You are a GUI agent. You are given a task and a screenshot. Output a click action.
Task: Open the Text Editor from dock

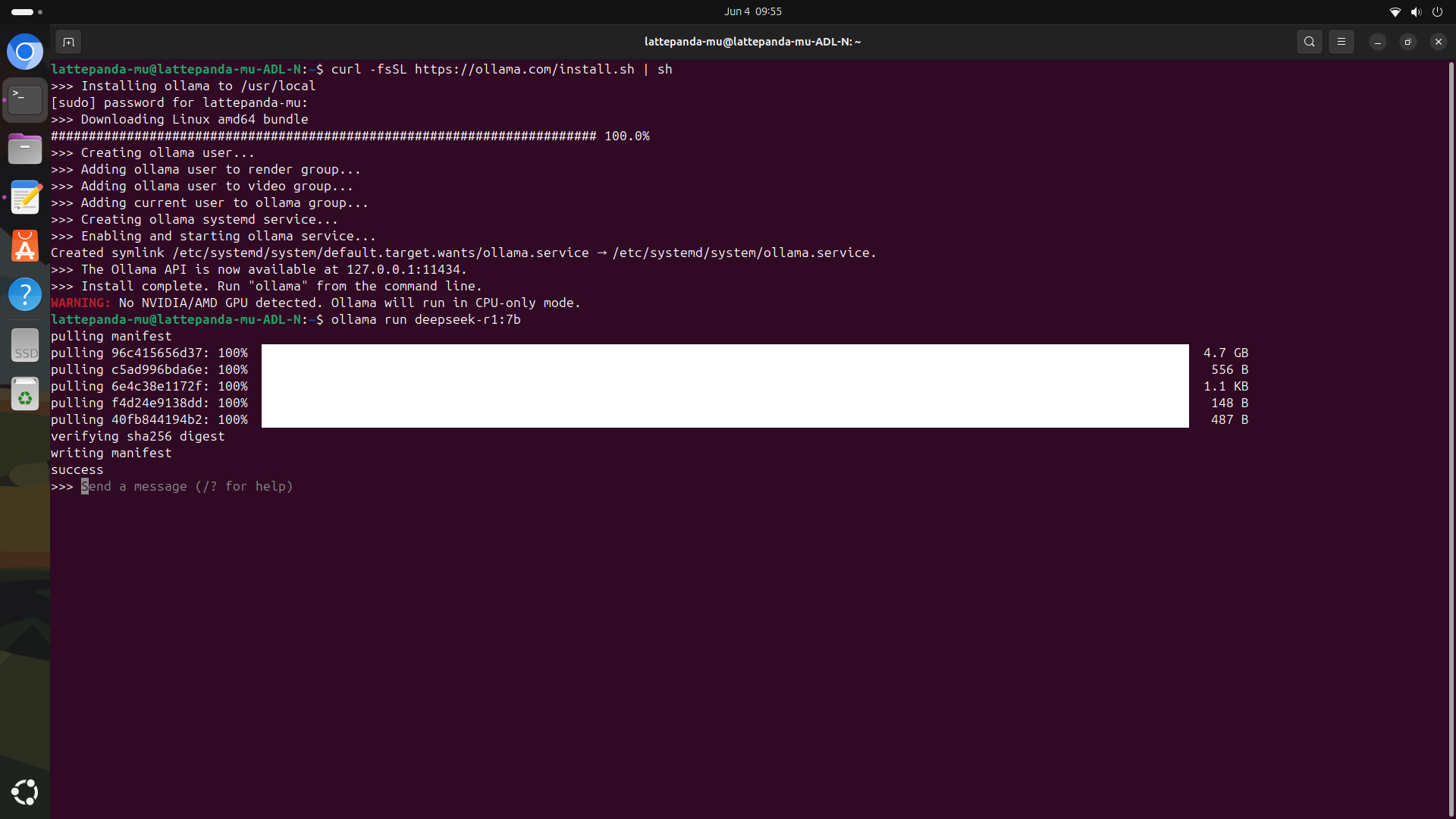[x=25, y=198]
